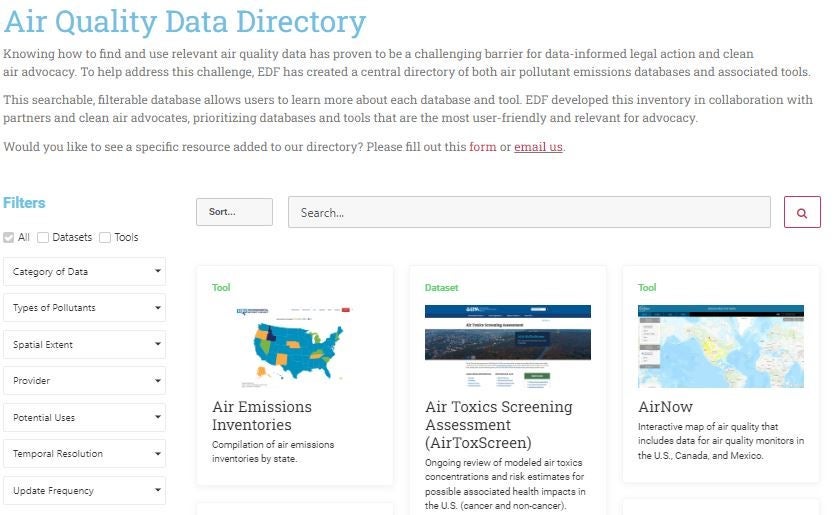
Task: Check the All filter checkbox
Action: (x=9, y=238)
